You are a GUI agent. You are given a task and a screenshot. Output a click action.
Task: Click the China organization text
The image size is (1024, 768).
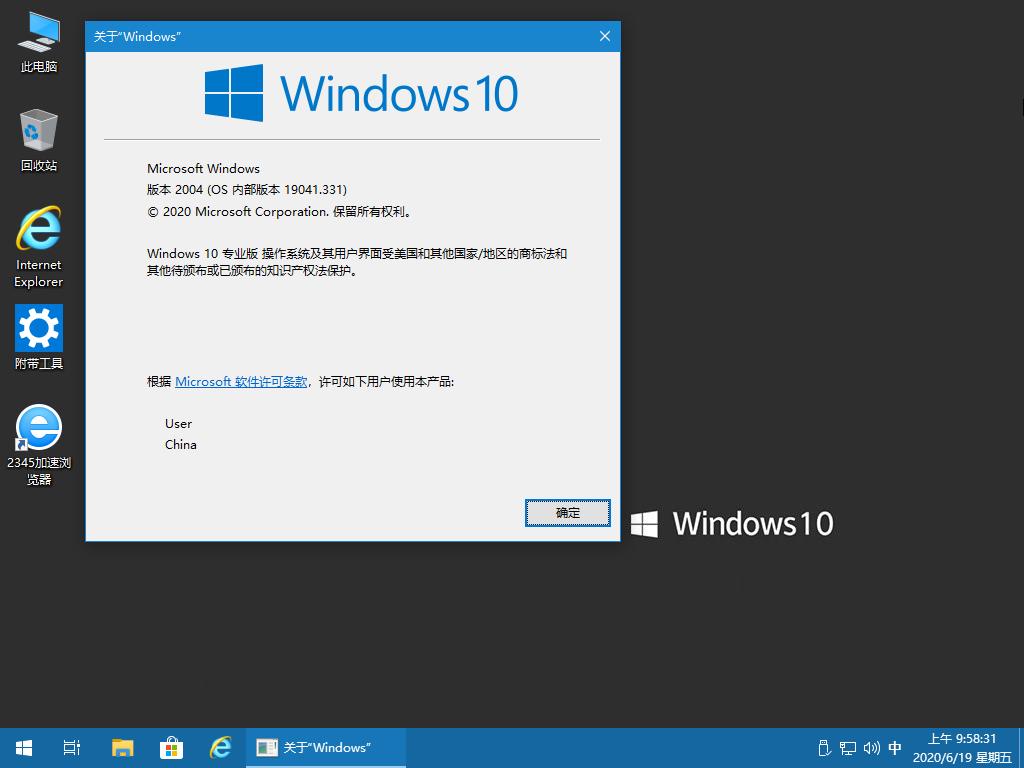pos(180,445)
